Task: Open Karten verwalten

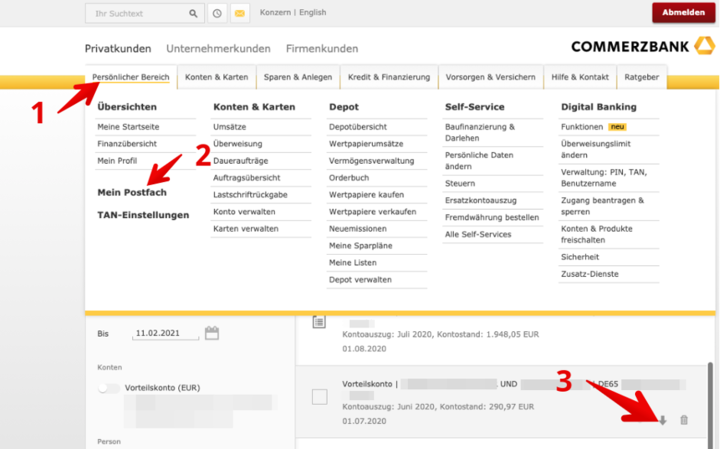Action: coord(246,229)
